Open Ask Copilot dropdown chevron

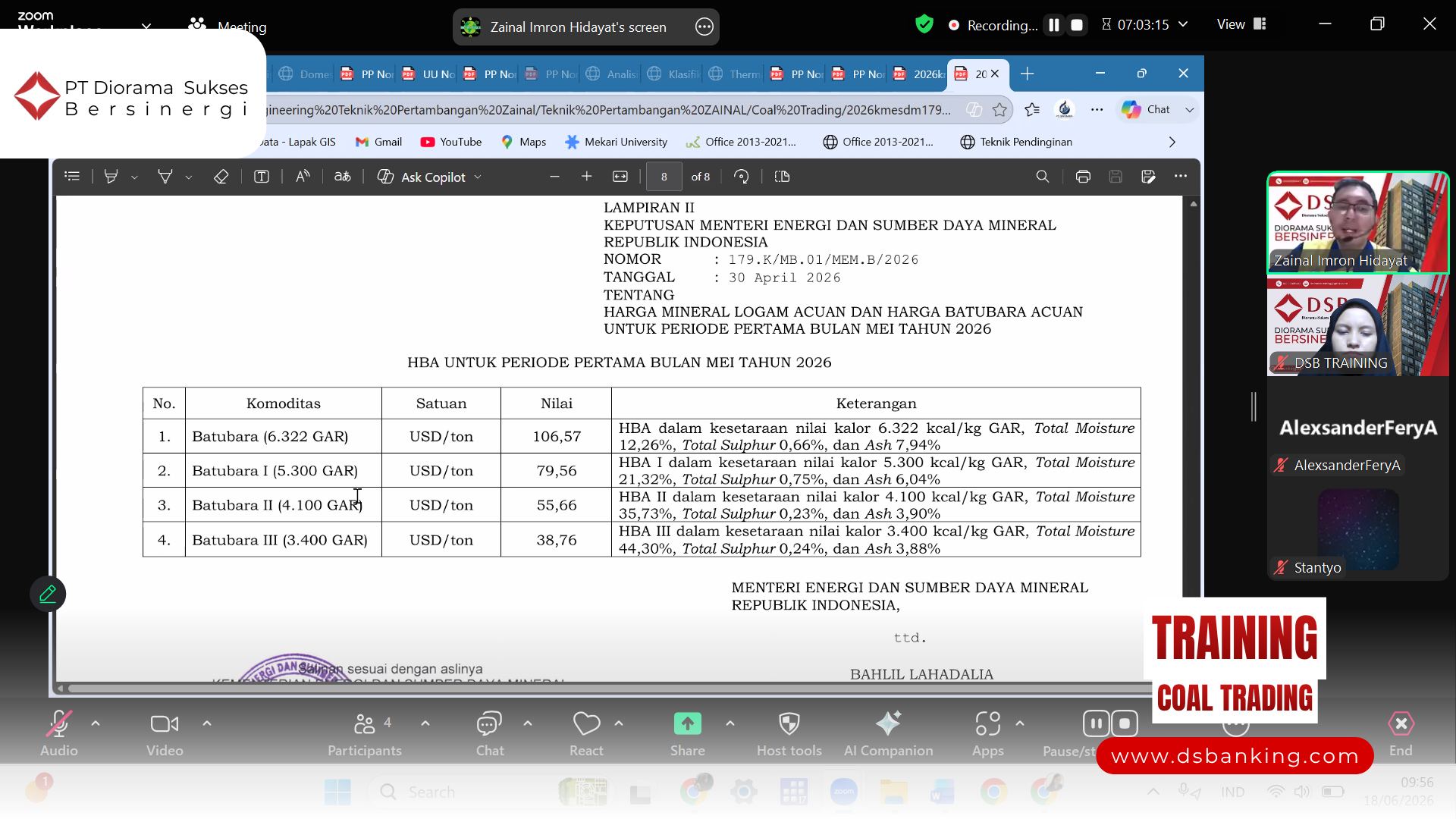(478, 177)
